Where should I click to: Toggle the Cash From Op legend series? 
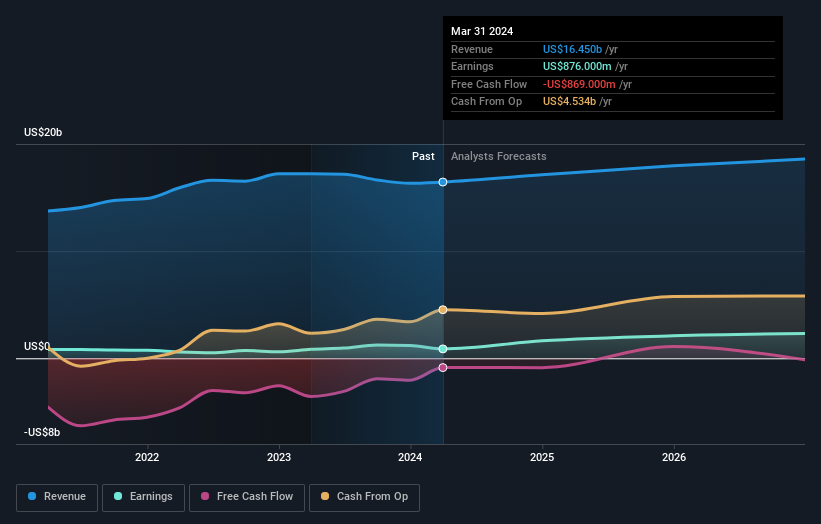(x=364, y=497)
